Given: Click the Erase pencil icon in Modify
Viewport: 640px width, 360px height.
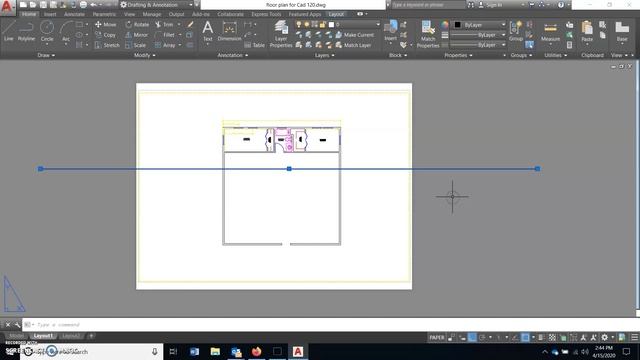Looking at the screenshot, I should (x=190, y=24).
